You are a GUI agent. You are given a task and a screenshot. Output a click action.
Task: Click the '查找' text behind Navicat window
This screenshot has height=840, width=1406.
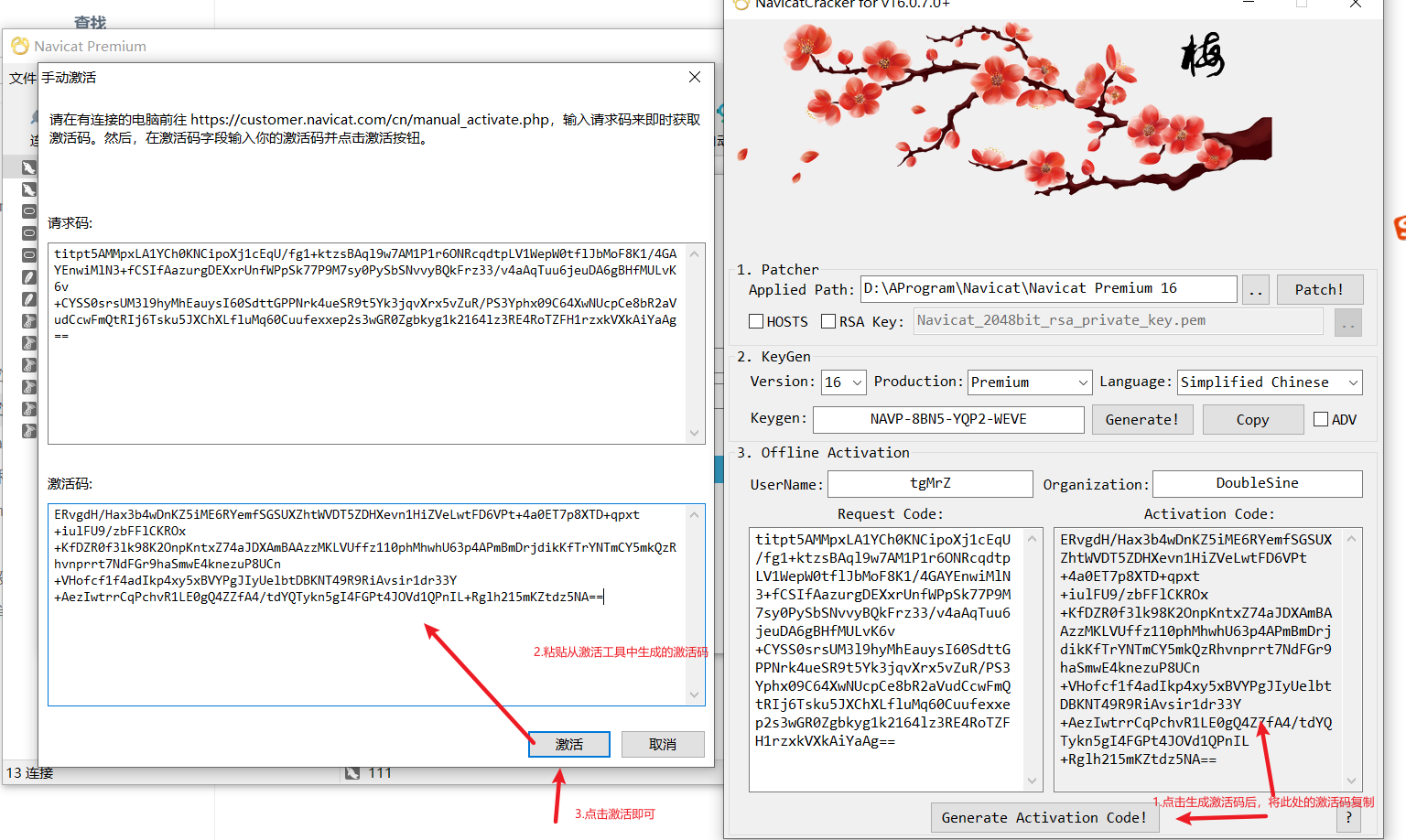point(91,22)
